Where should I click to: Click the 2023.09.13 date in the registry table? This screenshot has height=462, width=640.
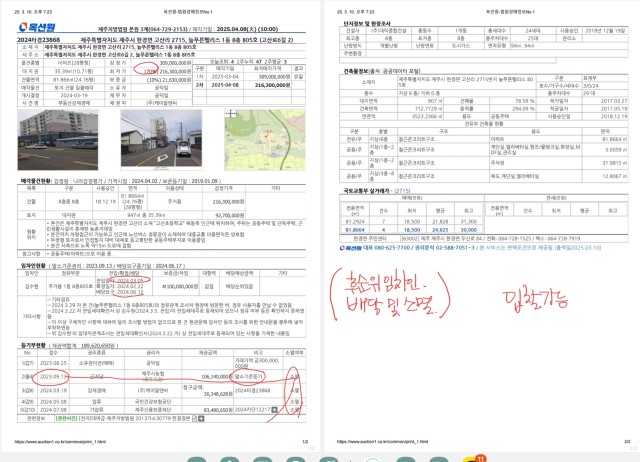[x=53, y=377]
